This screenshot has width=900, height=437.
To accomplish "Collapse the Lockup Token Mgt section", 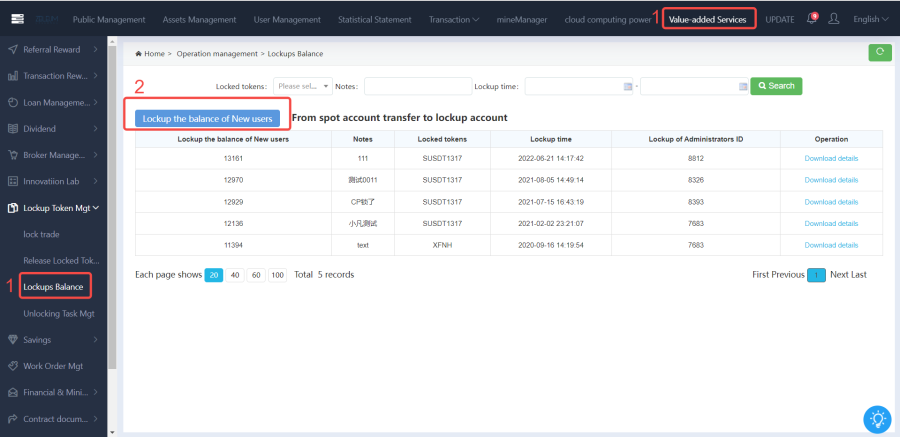I will tap(96, 208).
